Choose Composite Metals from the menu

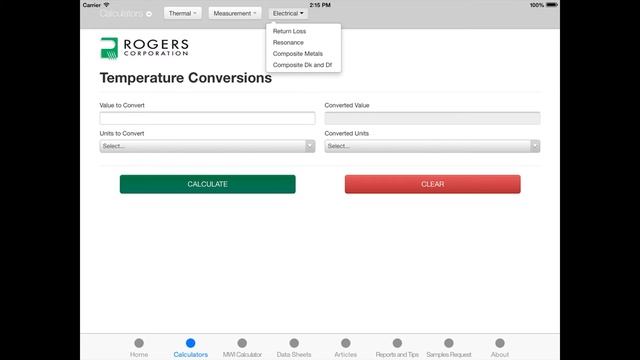click(298, 53)
